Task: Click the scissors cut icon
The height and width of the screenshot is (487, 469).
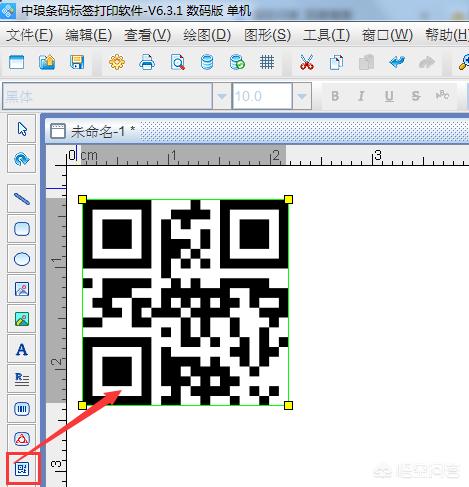Action: (x=307, y=62)
